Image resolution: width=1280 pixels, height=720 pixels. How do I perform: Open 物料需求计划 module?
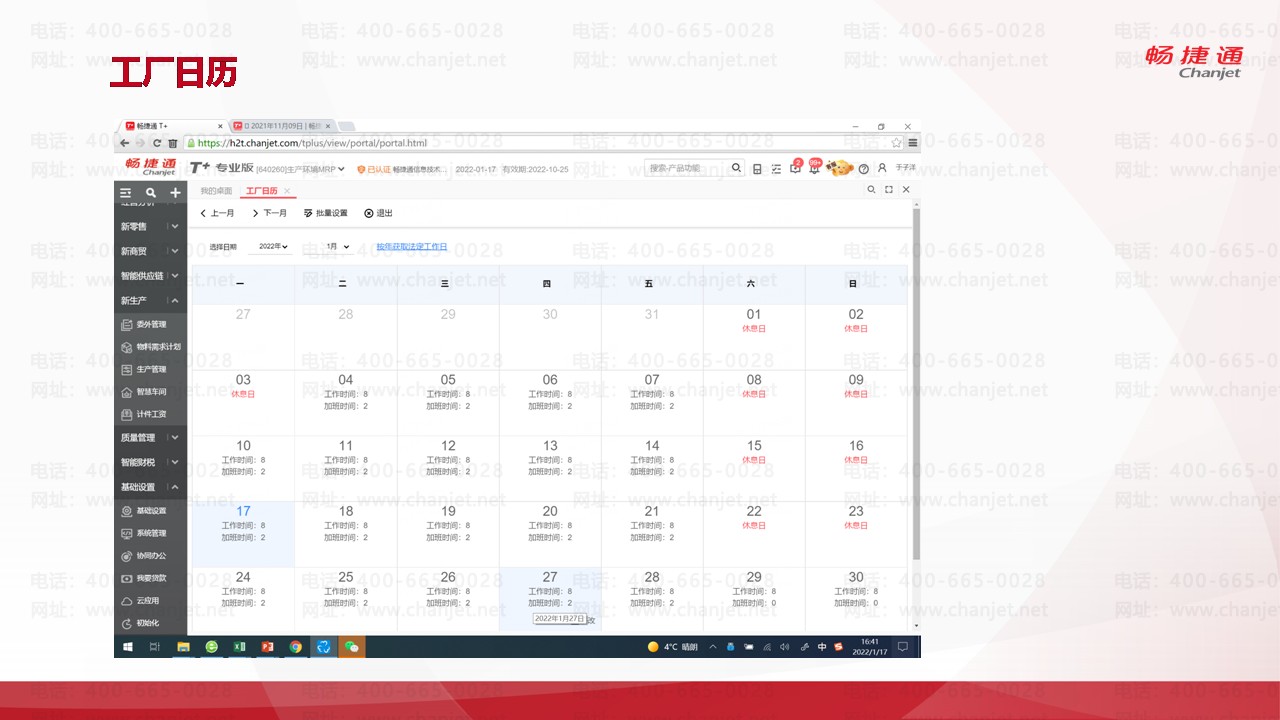point(150,347)
